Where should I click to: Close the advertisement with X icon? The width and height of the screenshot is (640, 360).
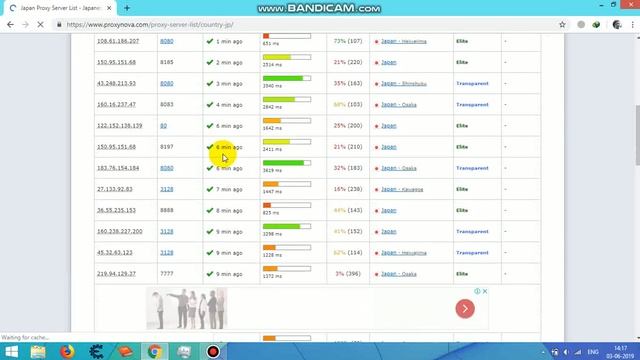coord(485,291)
